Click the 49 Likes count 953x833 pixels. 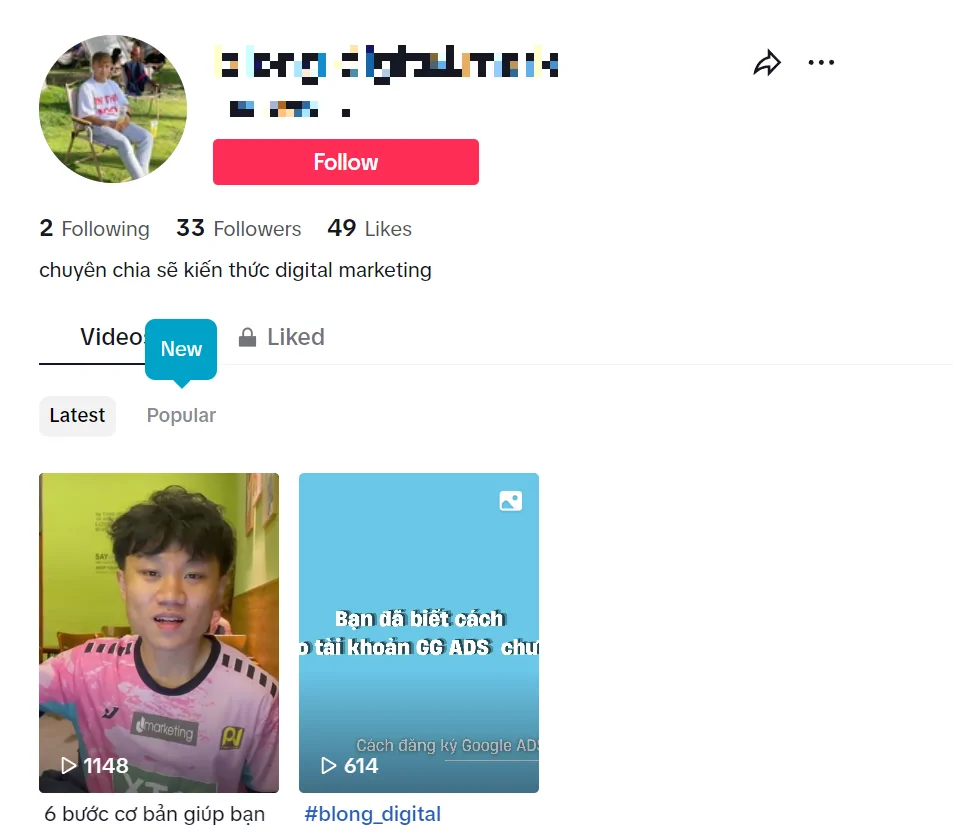[x=370, y=229]
